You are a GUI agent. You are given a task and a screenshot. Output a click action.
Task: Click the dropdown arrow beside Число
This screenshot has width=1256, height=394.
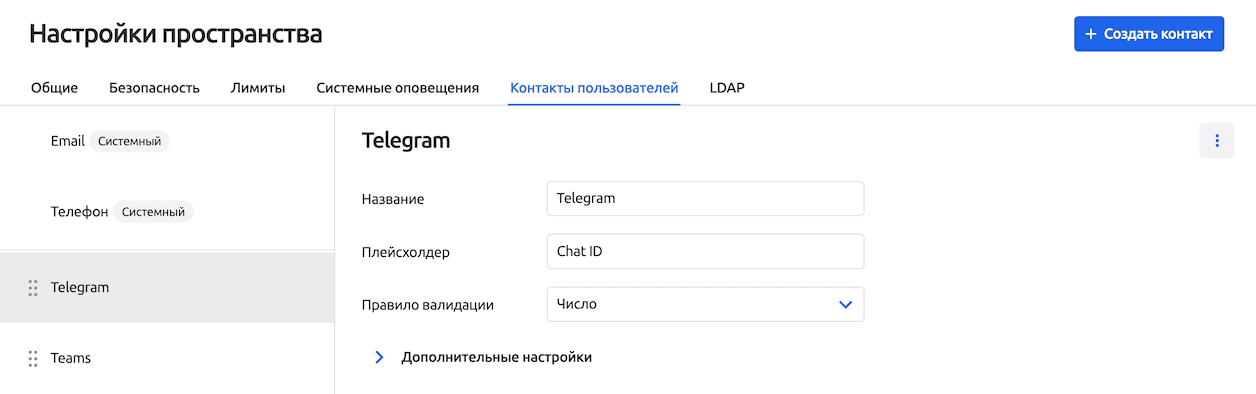click(846, 304)
